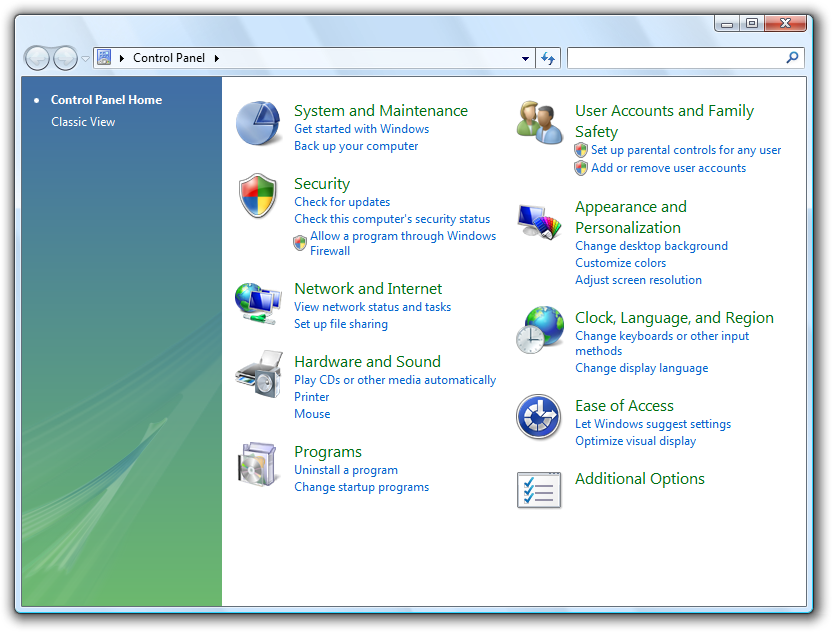
Task: Click the Refresh button beside address bar
Action: pos(548,58)
